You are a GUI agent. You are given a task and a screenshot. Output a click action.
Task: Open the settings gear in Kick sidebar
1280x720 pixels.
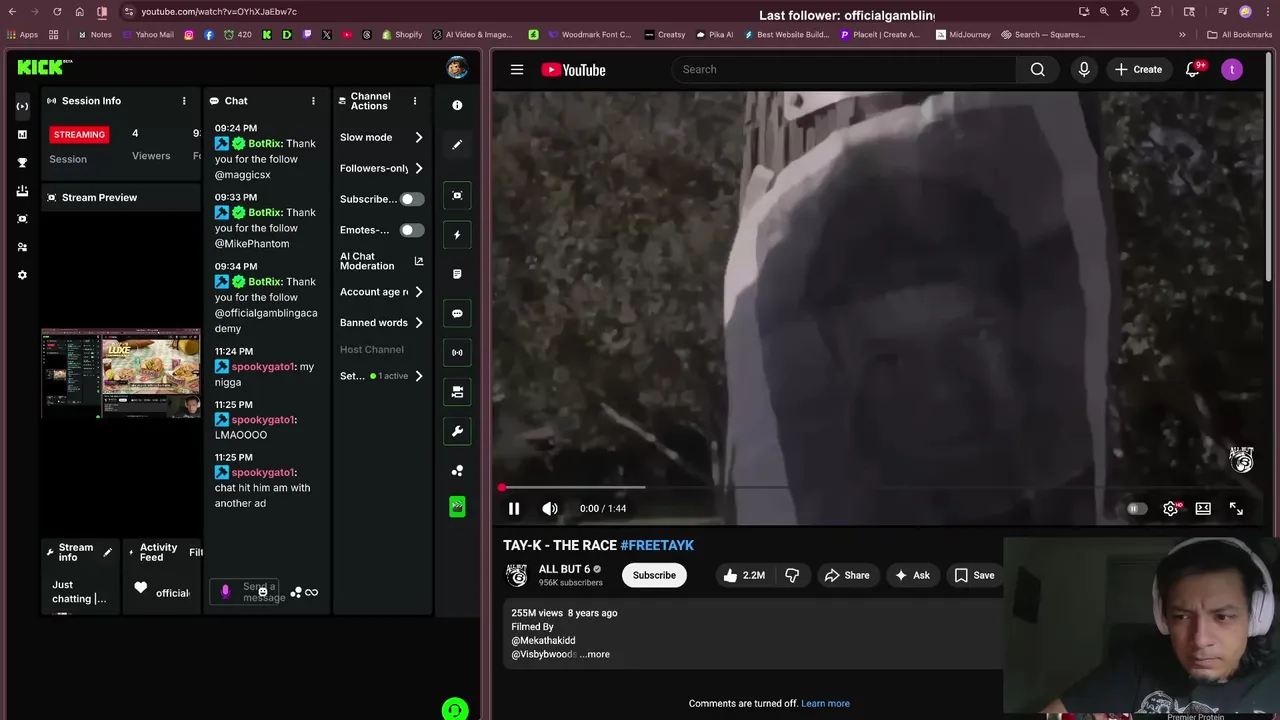tap(22, 275)
